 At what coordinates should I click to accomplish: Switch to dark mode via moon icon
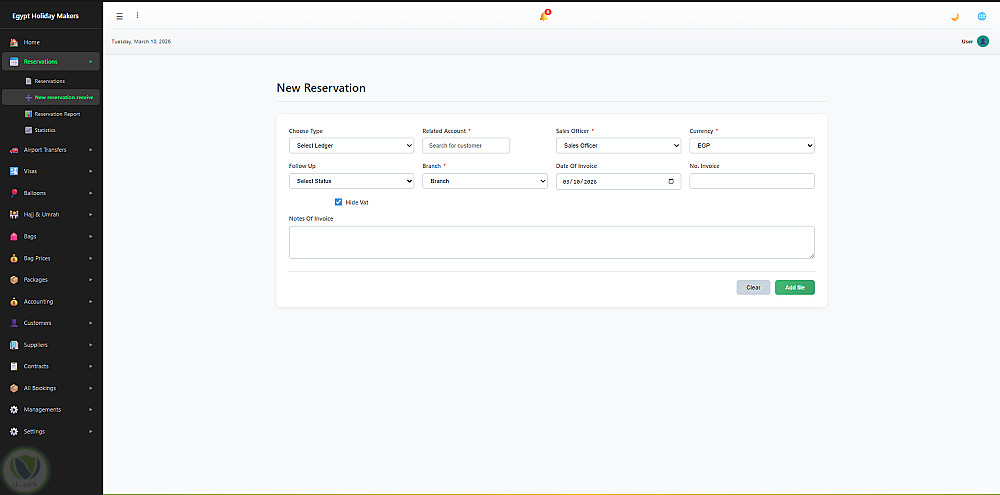click(954, 16)
